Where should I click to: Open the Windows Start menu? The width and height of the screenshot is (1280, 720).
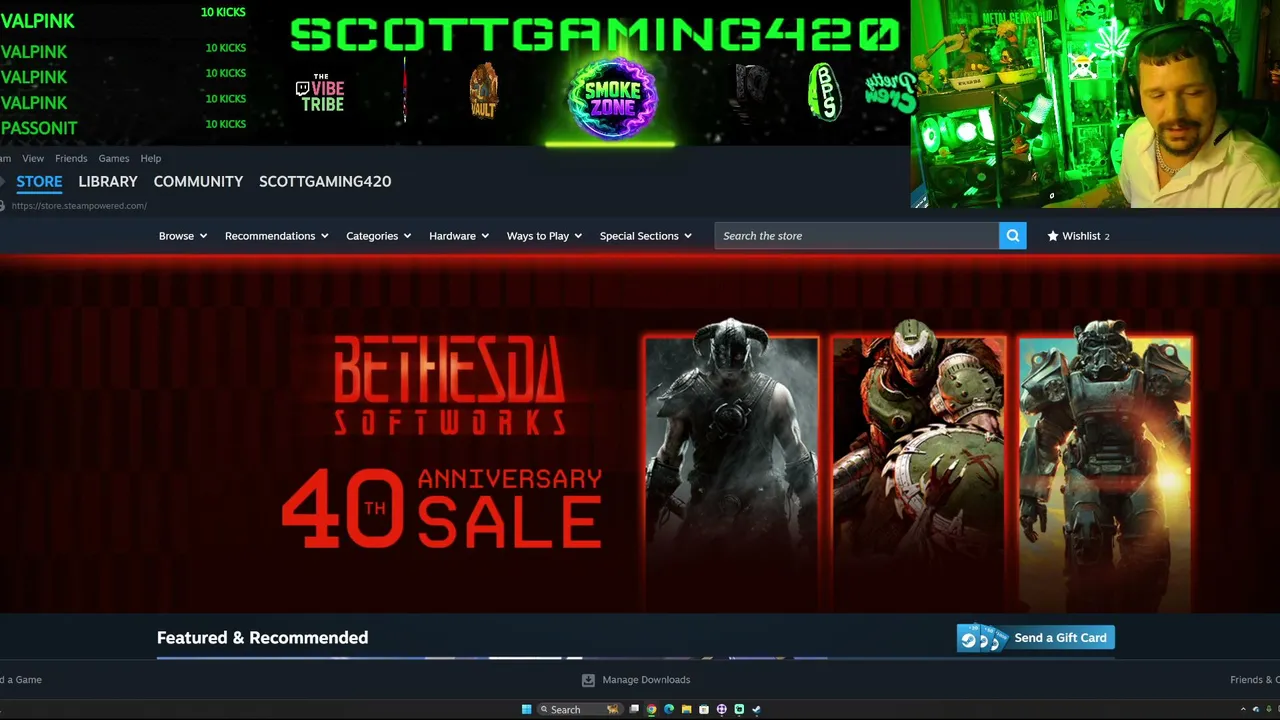pos(527,709)
